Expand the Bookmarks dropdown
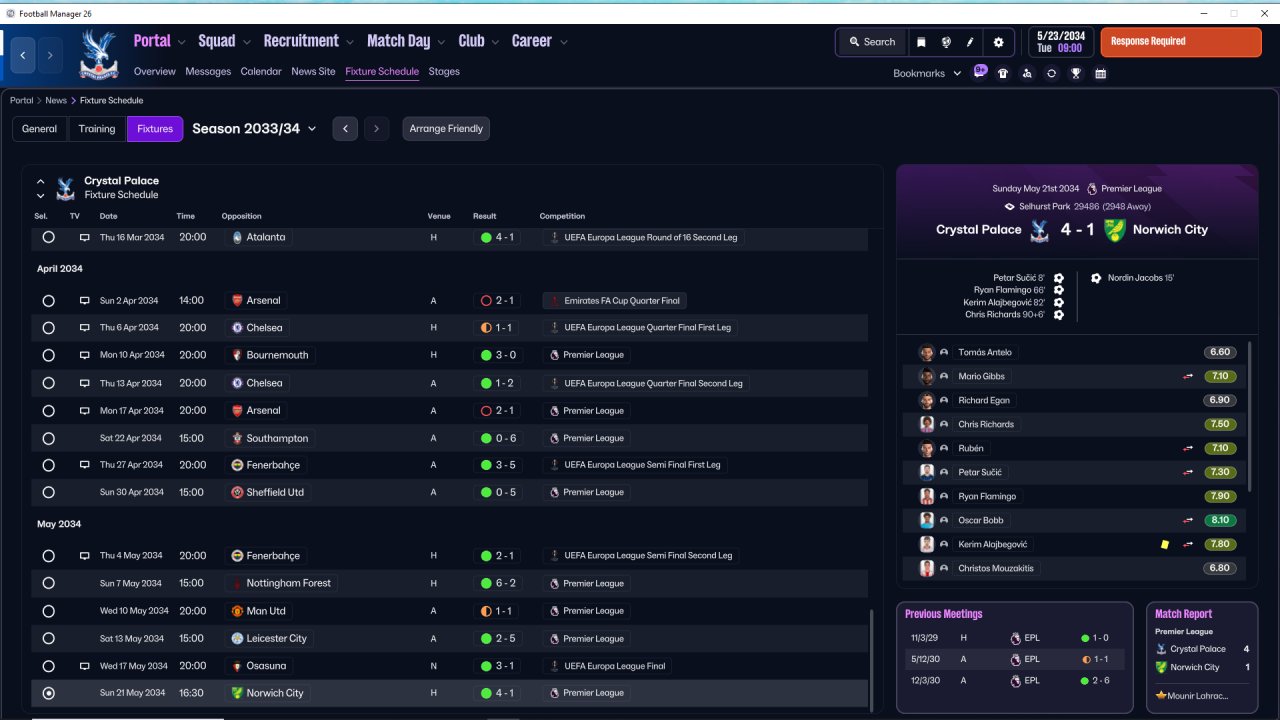 (x=927, y=73)
